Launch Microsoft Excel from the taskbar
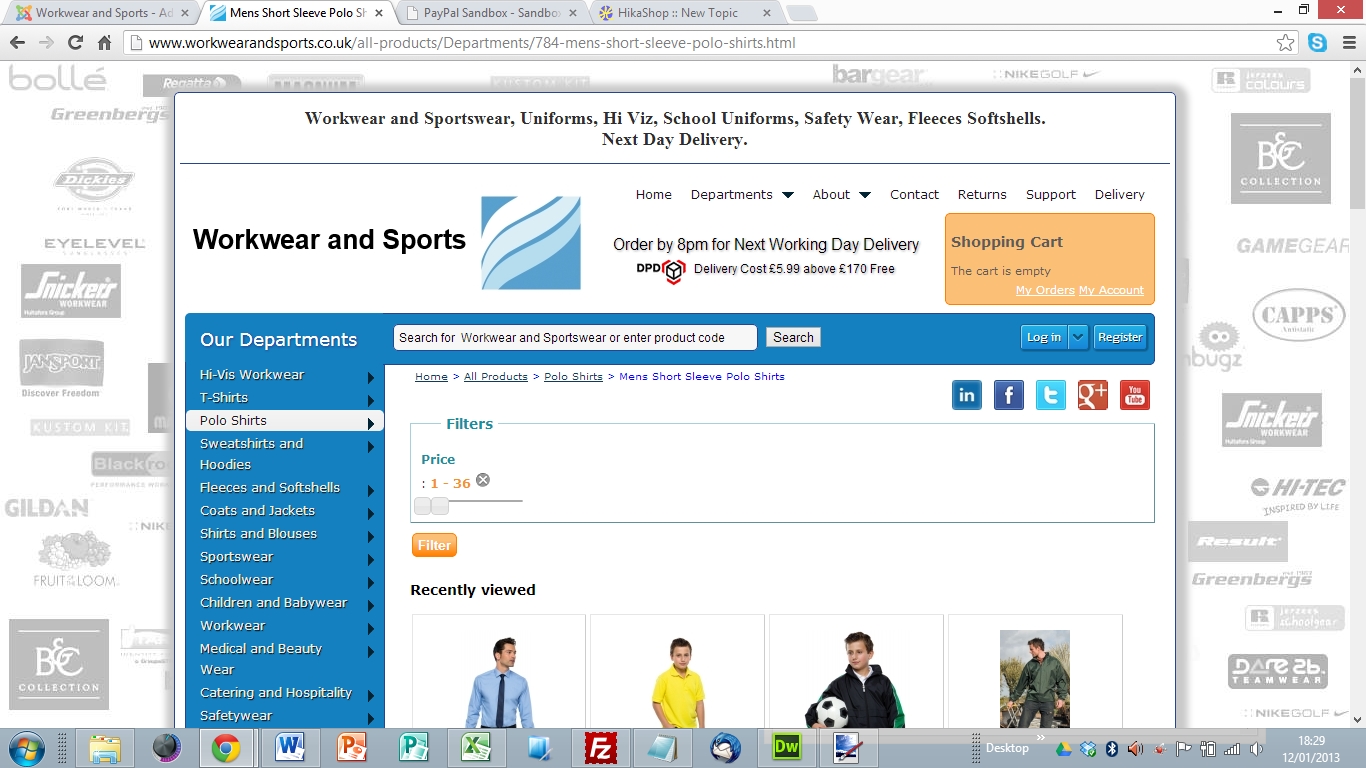This screenshot has height=768, width=1366. point(476,748)
